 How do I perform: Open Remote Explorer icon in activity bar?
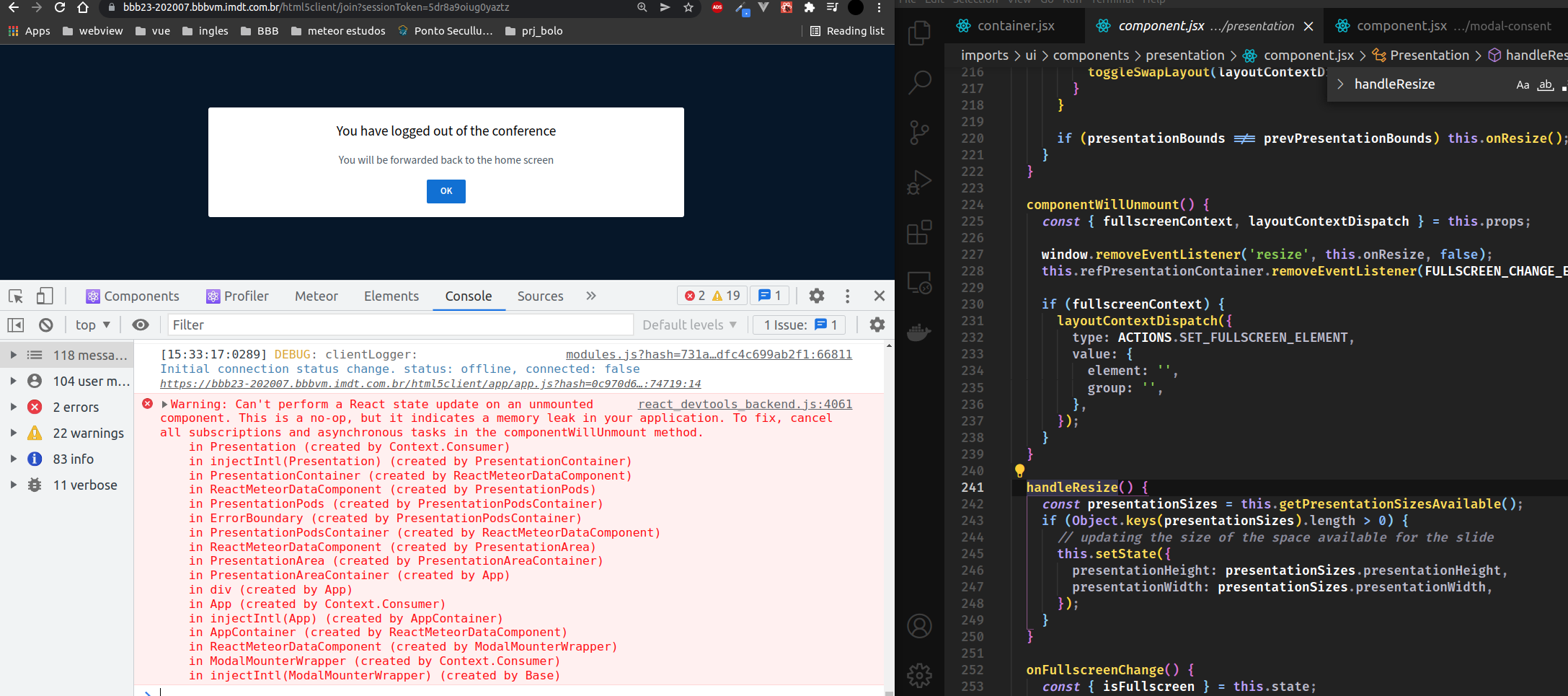pos(919,282)
